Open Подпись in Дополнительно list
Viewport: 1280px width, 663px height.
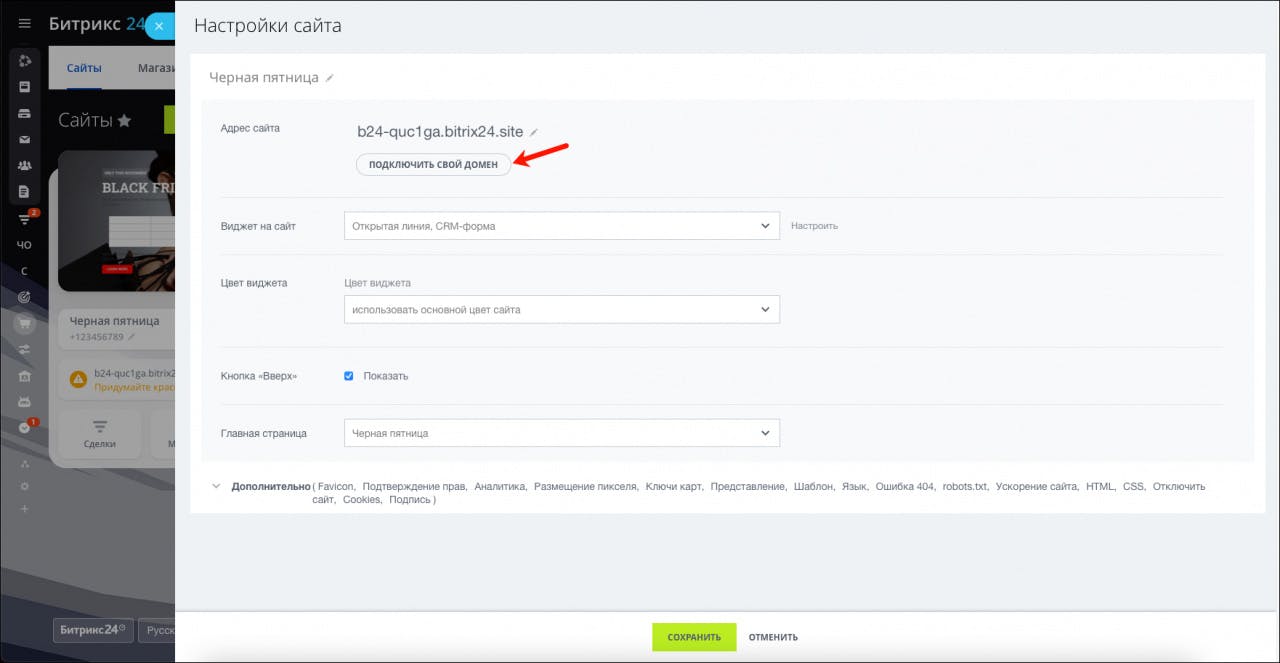[410, 500]
